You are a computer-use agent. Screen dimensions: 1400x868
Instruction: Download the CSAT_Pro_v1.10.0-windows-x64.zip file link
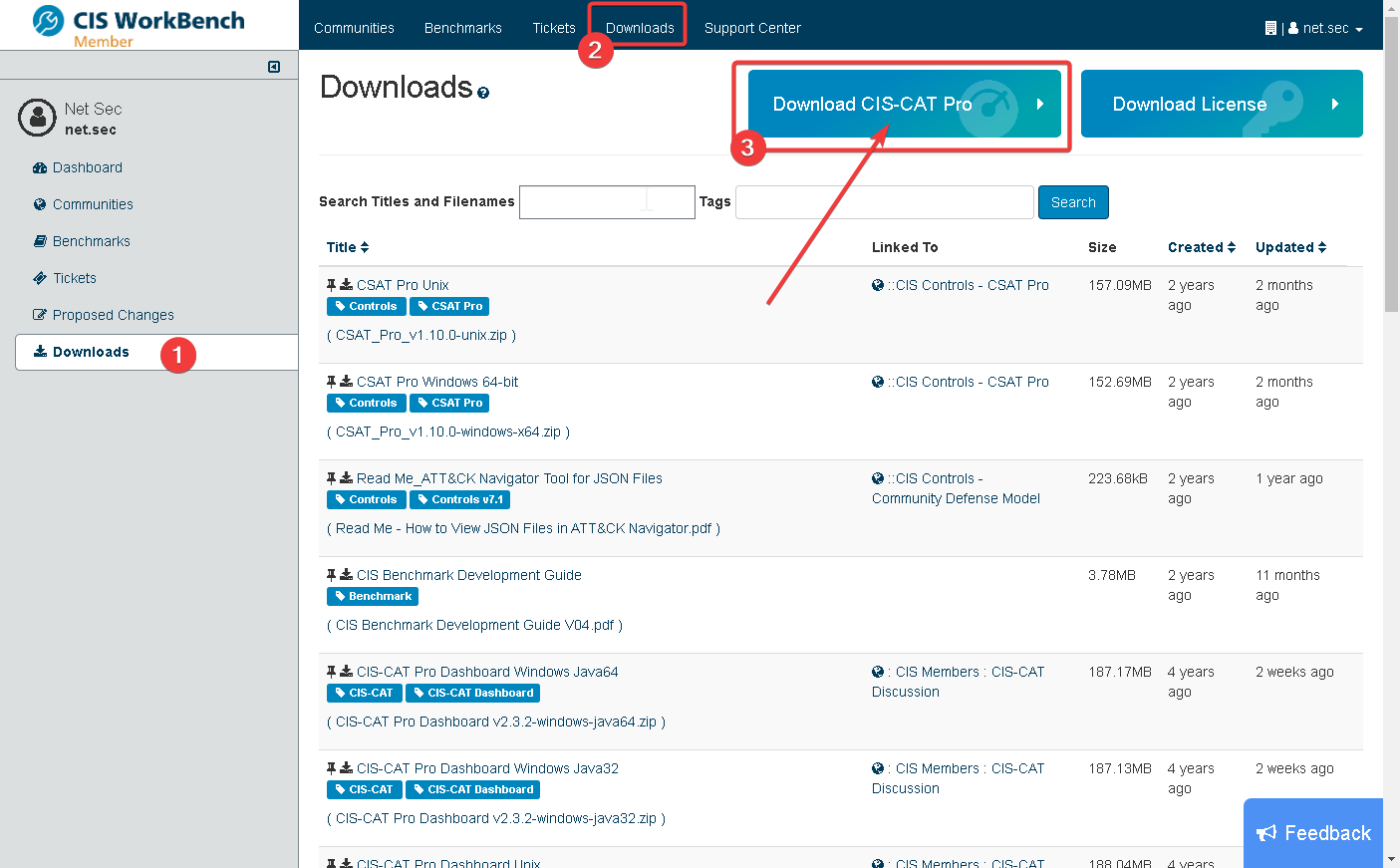pos(448,432)
